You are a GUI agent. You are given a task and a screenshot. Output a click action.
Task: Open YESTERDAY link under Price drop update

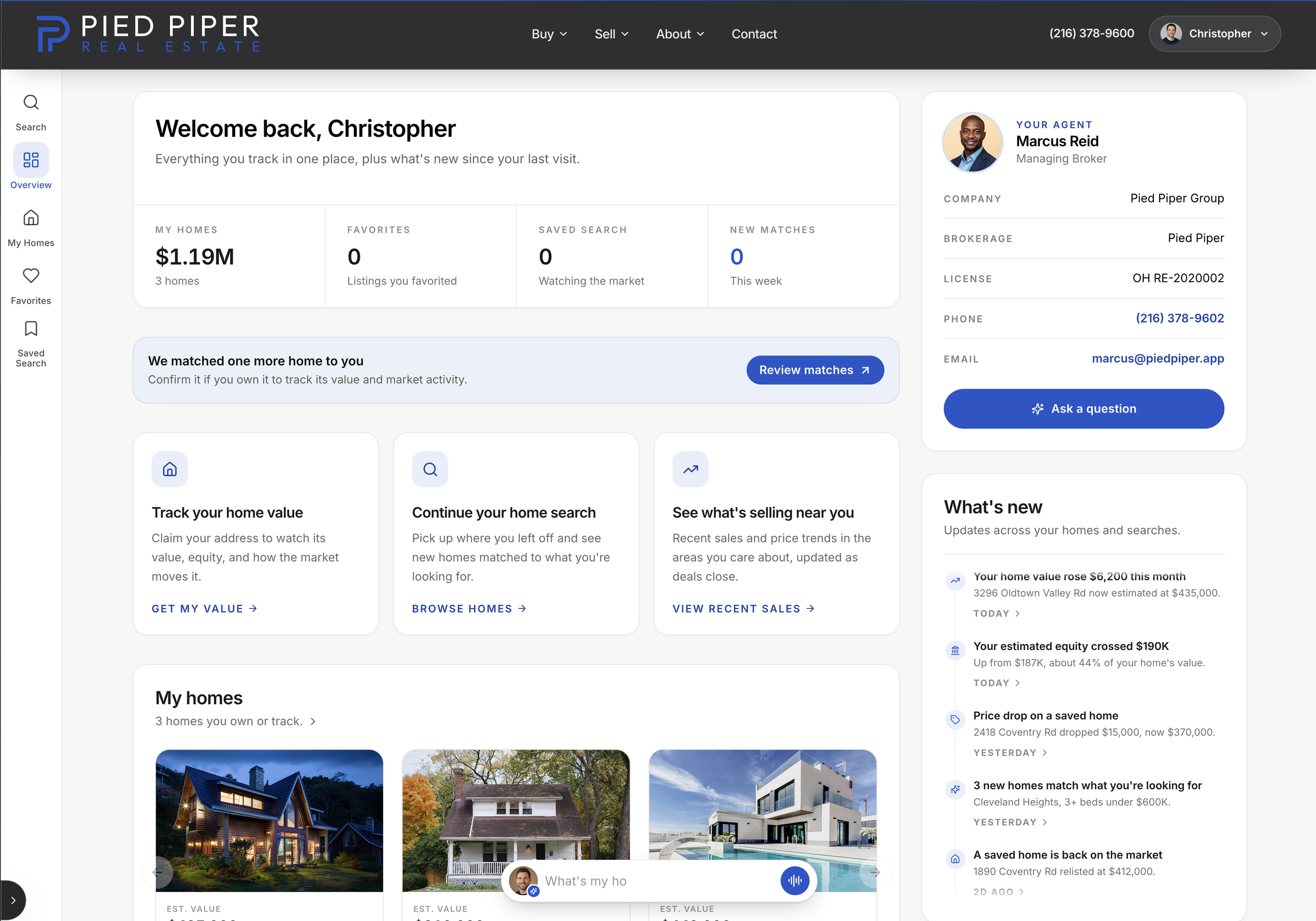pos(1011,753)
